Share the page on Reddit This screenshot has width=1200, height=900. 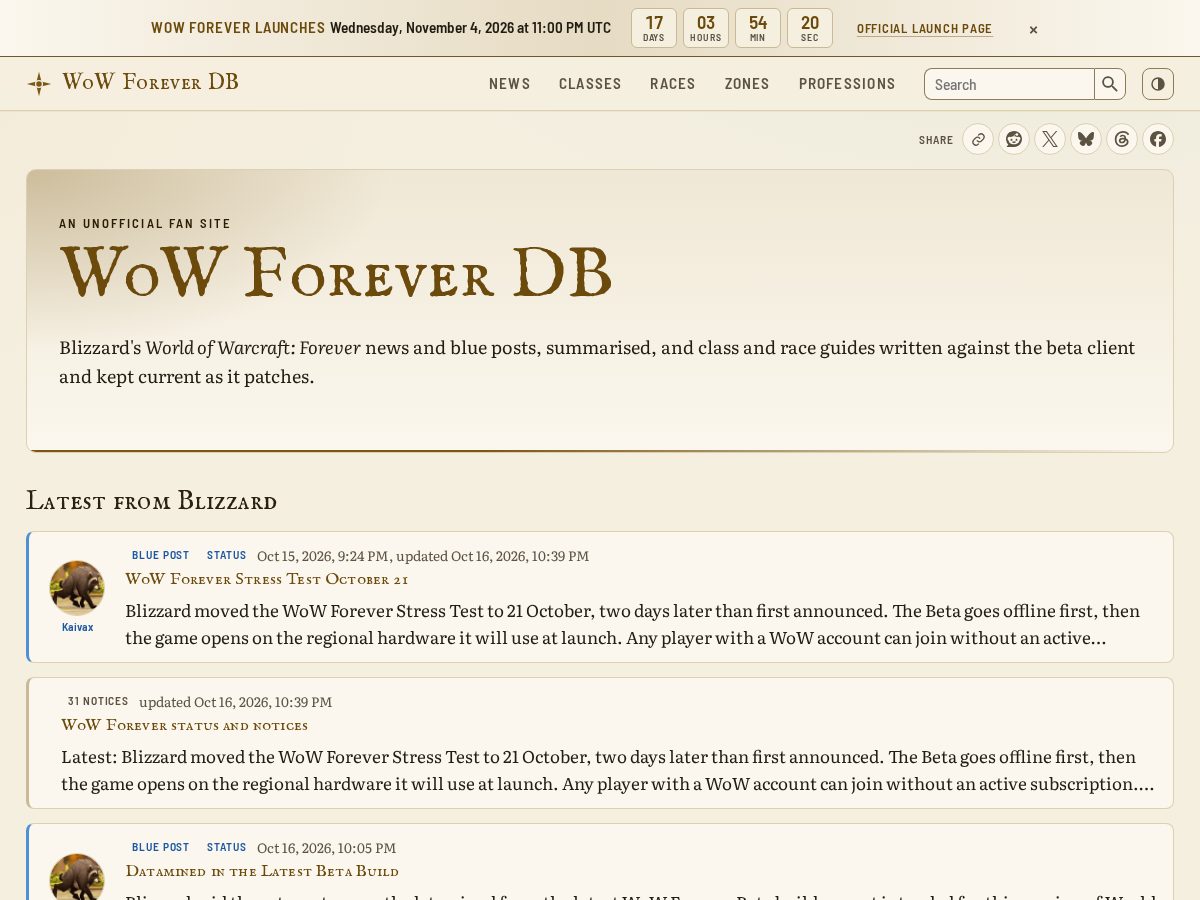(1014, 139)
